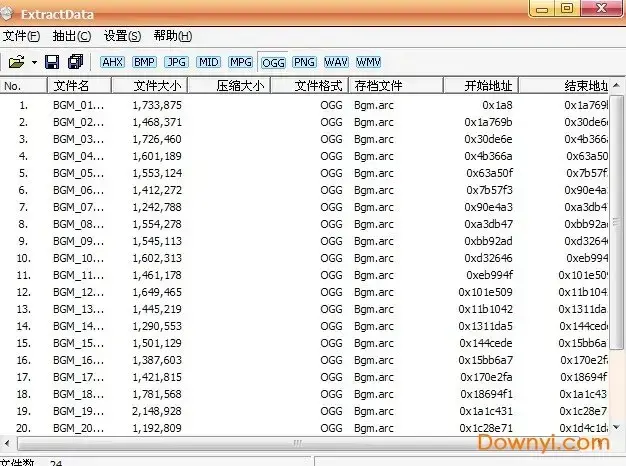Click file size value 1,733,875
This screenshot has width=626, height=466.
click(157, 105)
